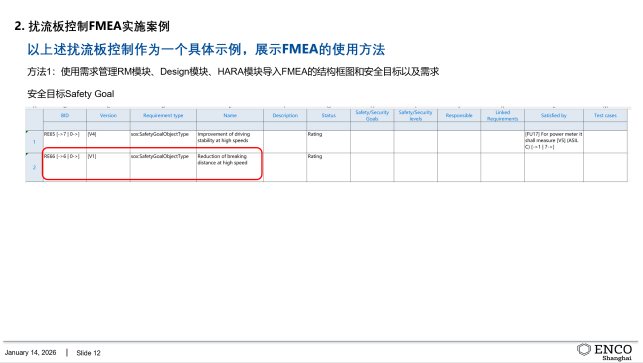The image size is (643, 363).
Task: Click the filter box under Name header
Action: pos(230,126)
